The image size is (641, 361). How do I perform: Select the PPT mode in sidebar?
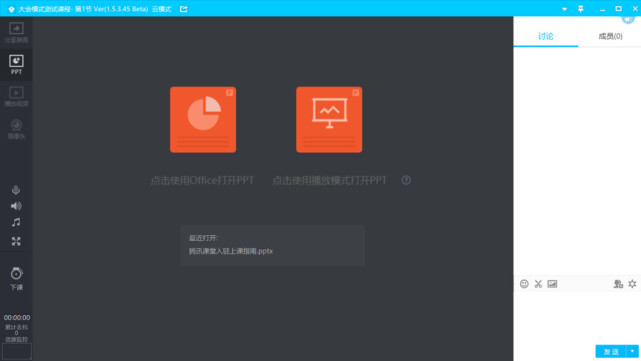[16, 65]
